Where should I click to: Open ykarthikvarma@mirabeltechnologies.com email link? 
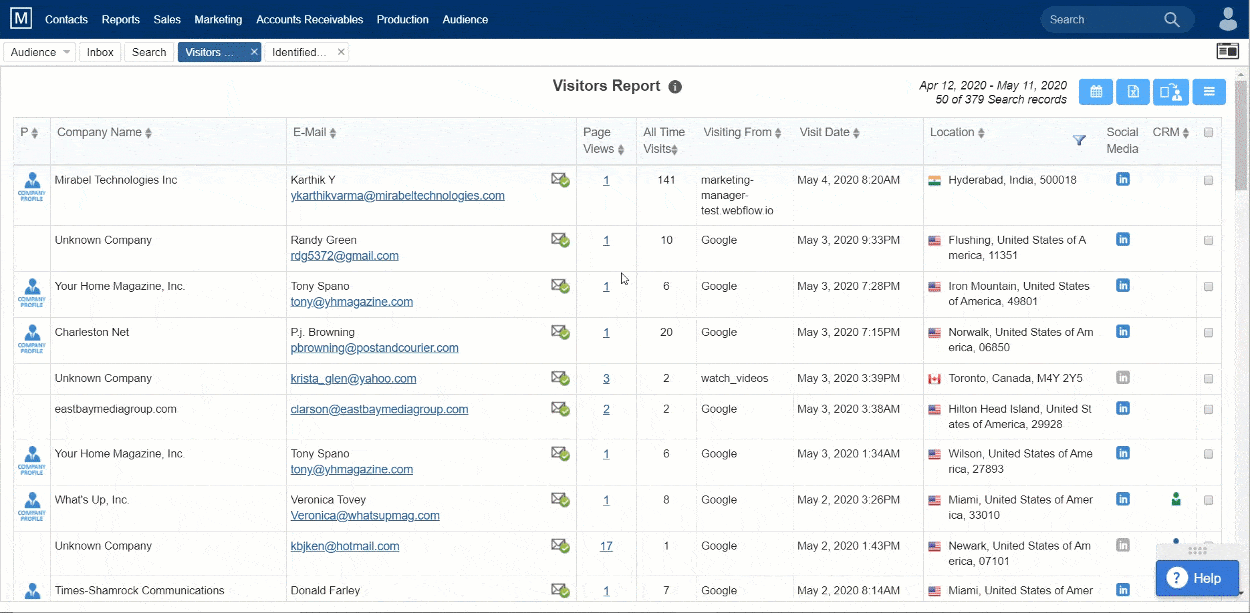[x=397, y=196]
